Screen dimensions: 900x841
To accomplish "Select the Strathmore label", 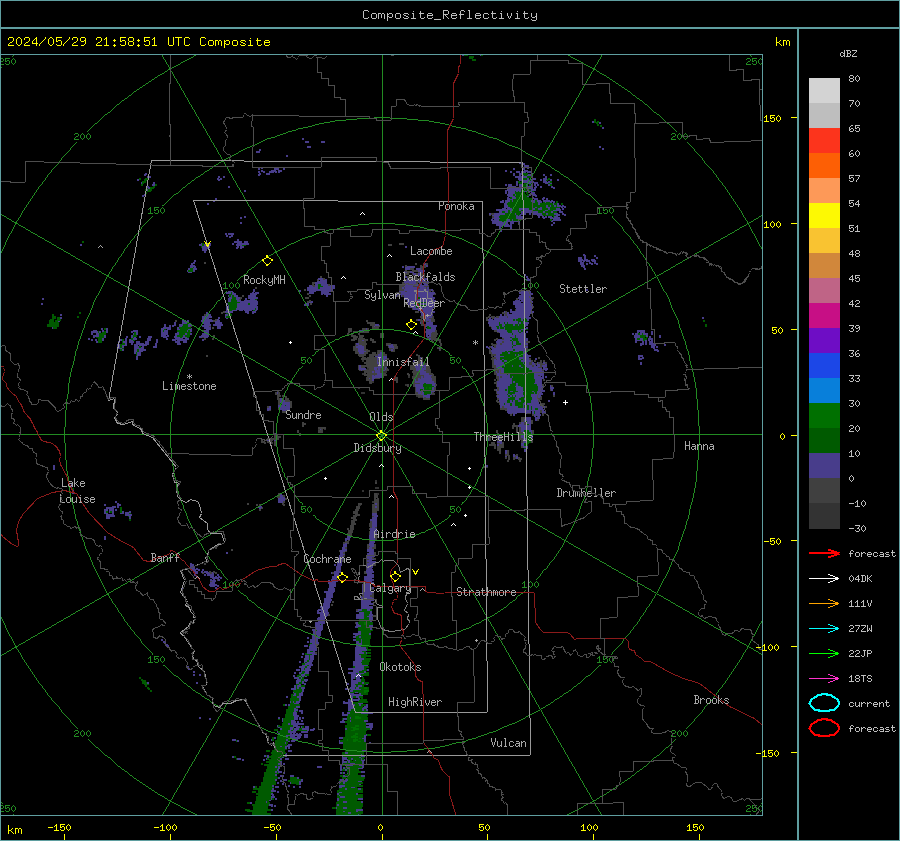I will pyautogui.click(x=486, y=592).
